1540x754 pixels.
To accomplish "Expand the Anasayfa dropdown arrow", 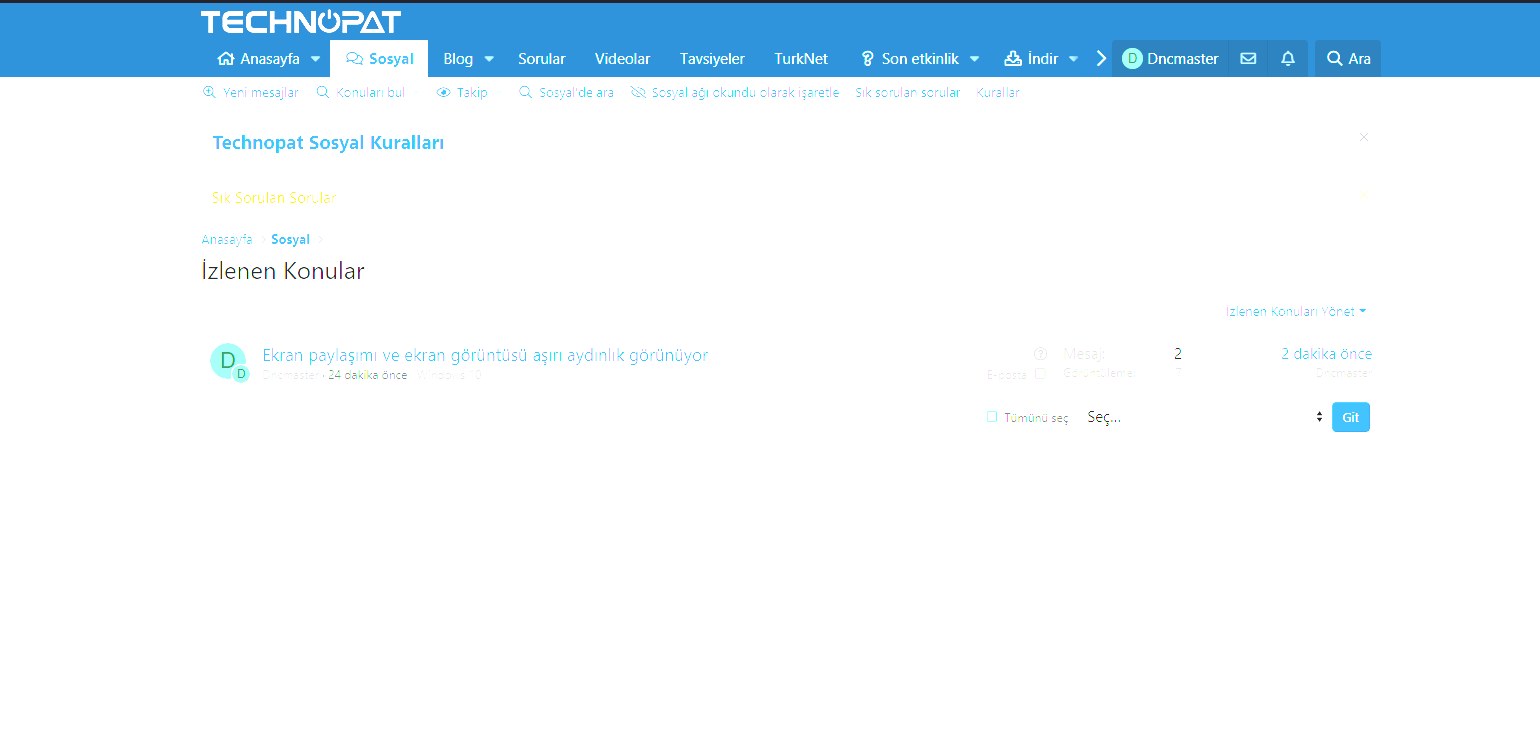I will (316, 58).
